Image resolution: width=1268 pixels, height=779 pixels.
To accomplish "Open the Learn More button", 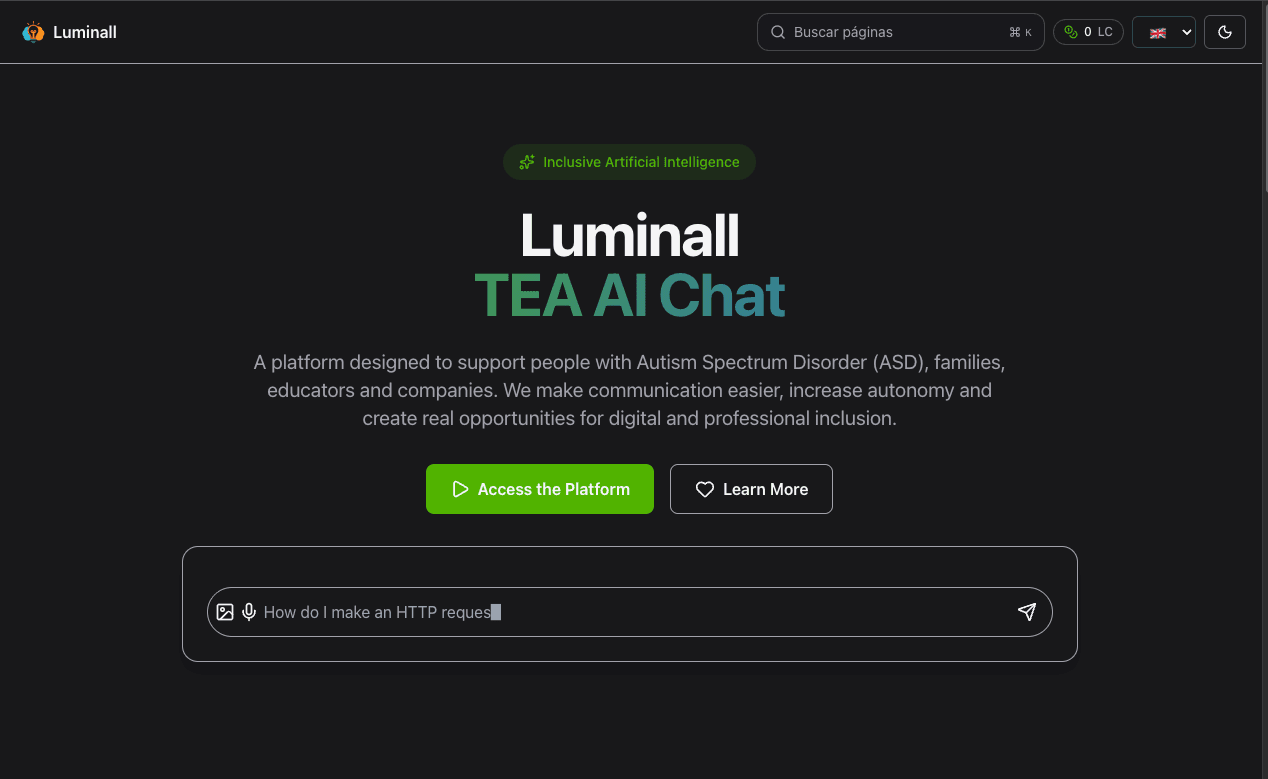I will coord(751,489).
